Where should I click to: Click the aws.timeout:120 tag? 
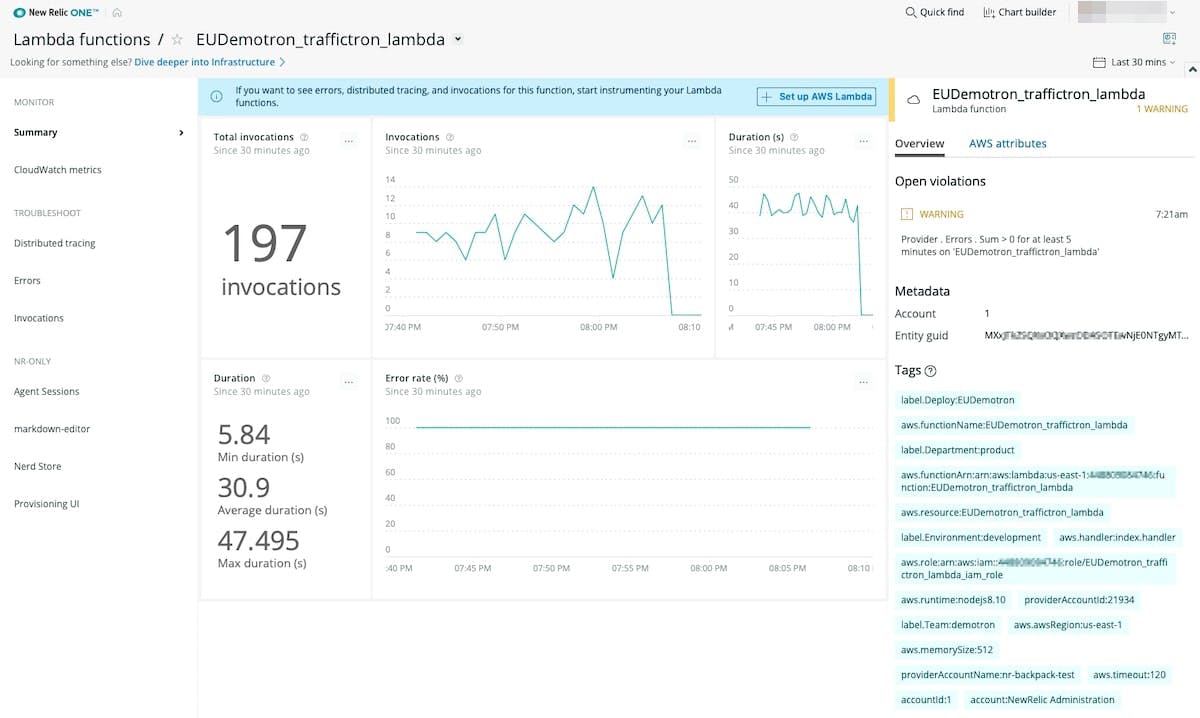coord(1130,675)
